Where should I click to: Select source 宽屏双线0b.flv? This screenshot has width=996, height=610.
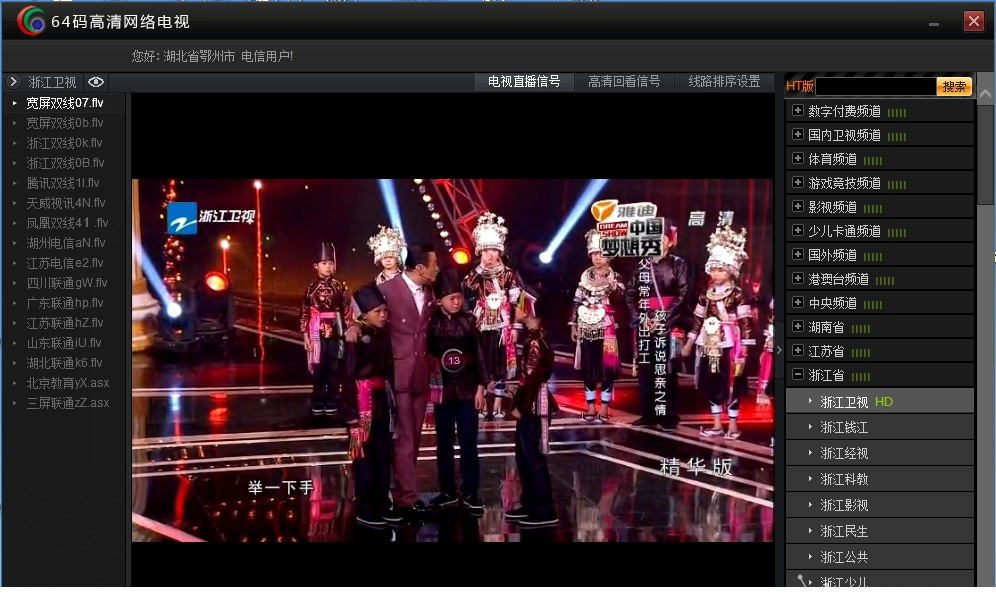[x=65, y=123]
